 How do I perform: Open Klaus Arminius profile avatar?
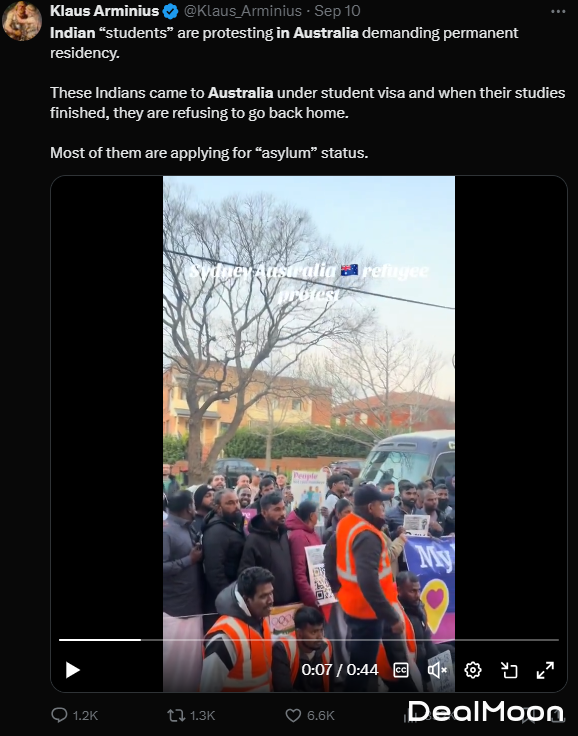click(22, 21)
